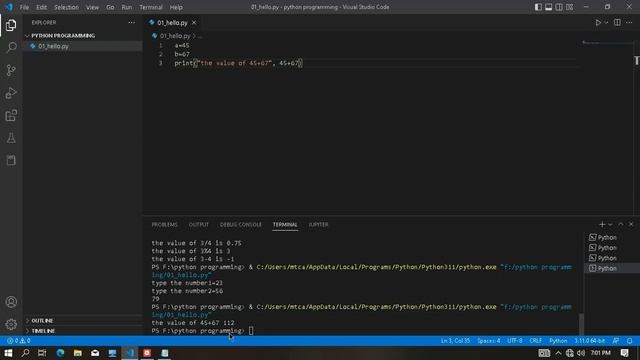Expand the OUTLINE section

pos(82,320)
